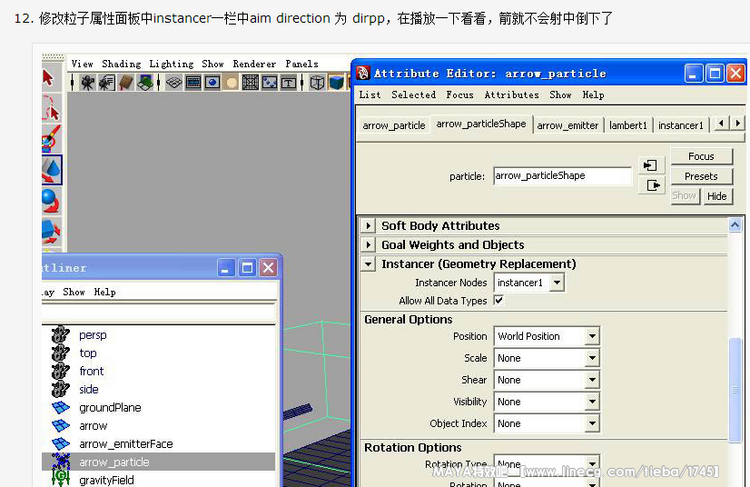Screen dimensions: 750x487
Task: Click the right tab-scroll arrow button
Action: click(737, 123)
